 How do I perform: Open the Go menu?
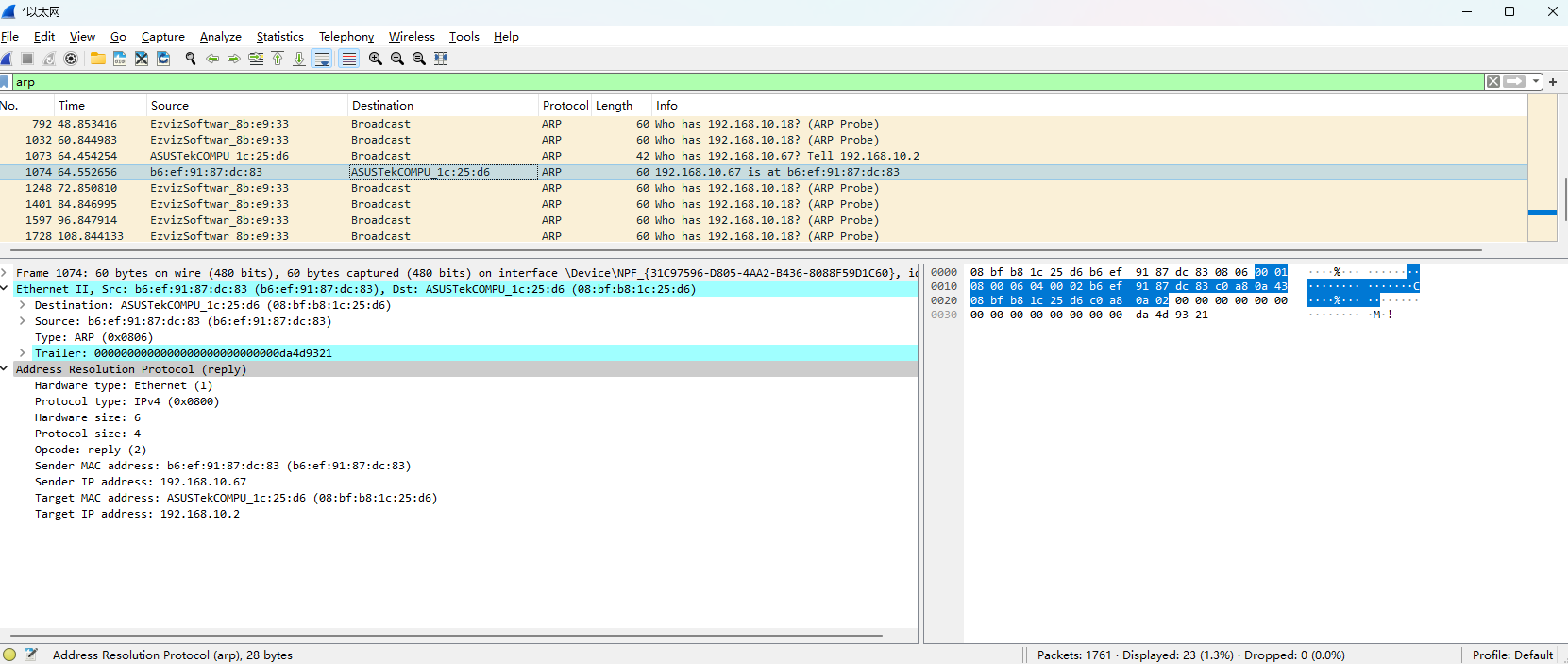(x=118, y=37)
